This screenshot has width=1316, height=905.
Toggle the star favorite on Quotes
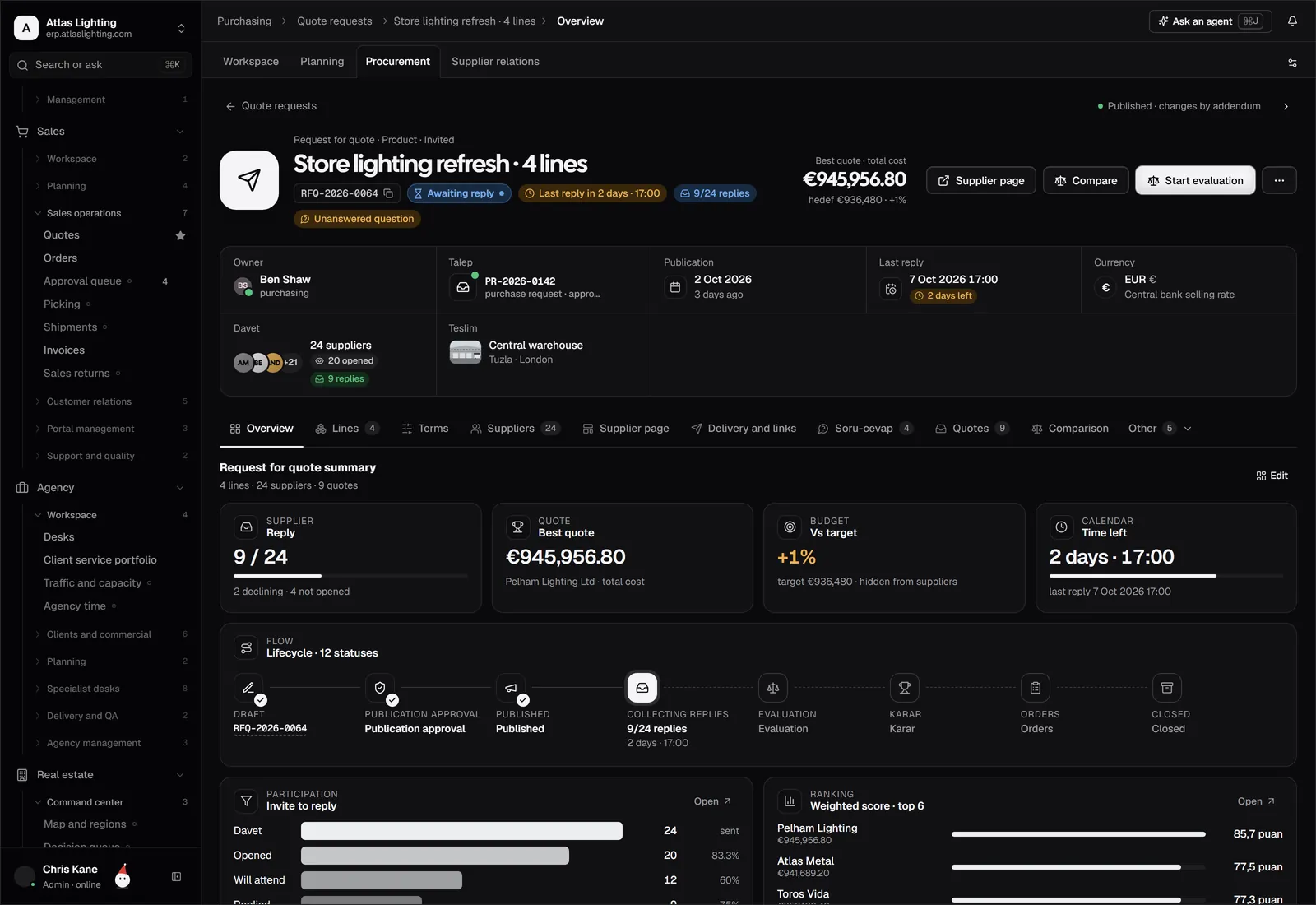(181, 235)
